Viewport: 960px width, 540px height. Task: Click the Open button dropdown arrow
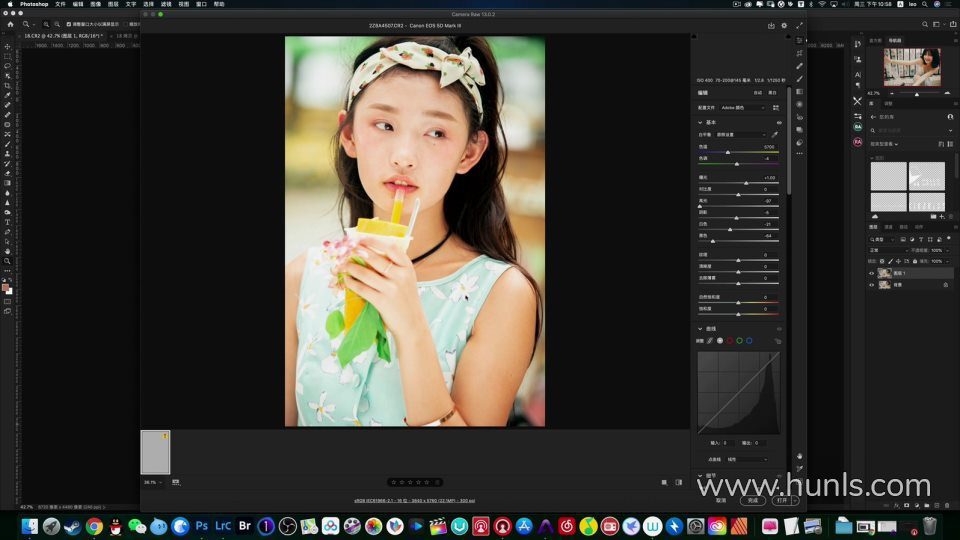[795, 500]
